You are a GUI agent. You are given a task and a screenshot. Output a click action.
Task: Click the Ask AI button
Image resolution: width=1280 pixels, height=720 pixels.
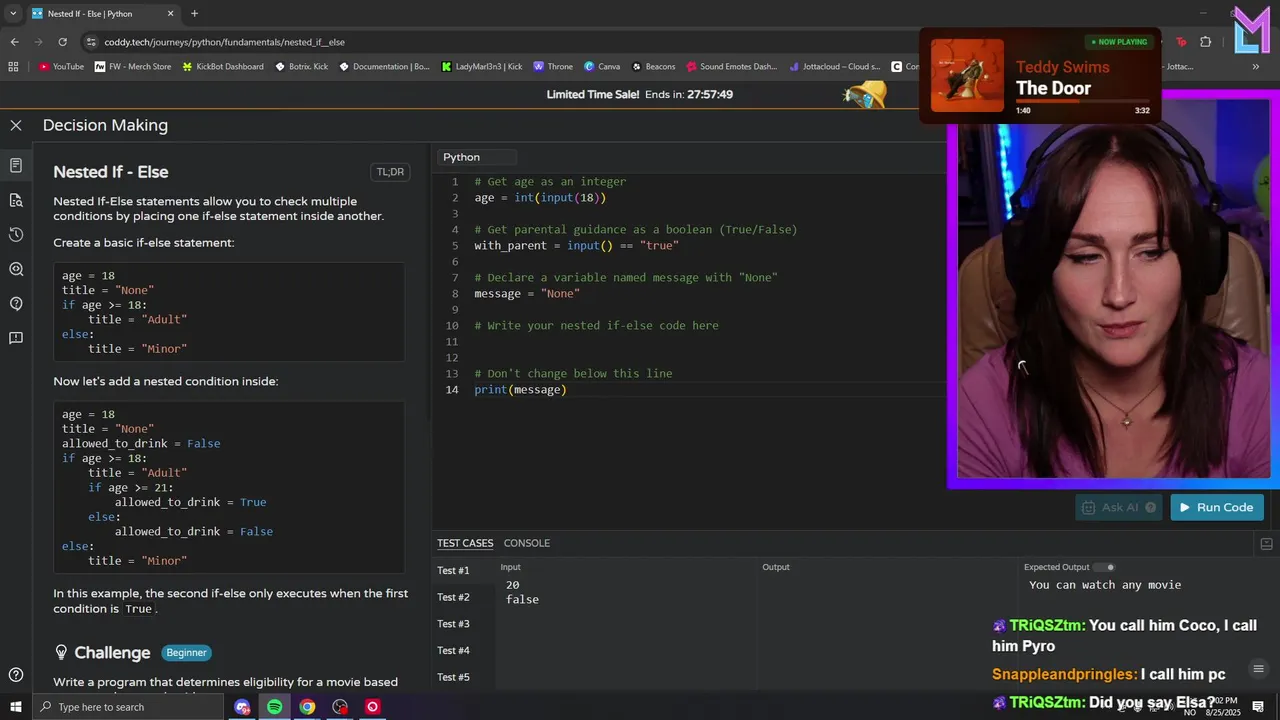tap(1119, 507)
